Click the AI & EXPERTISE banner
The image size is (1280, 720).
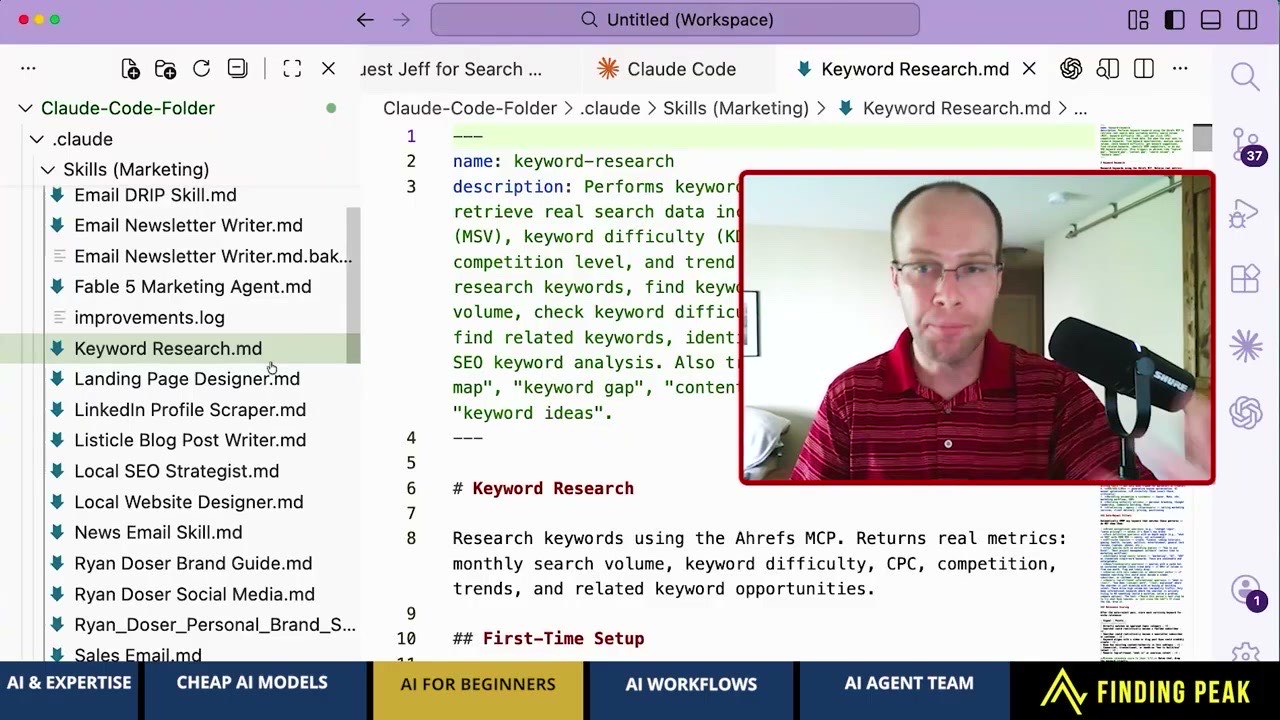click(x=69, y=684)
